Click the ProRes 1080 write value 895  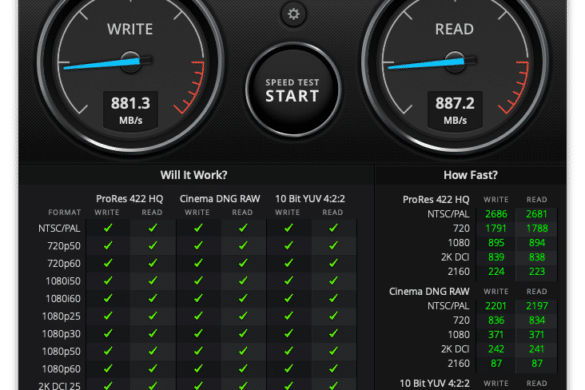496,243
